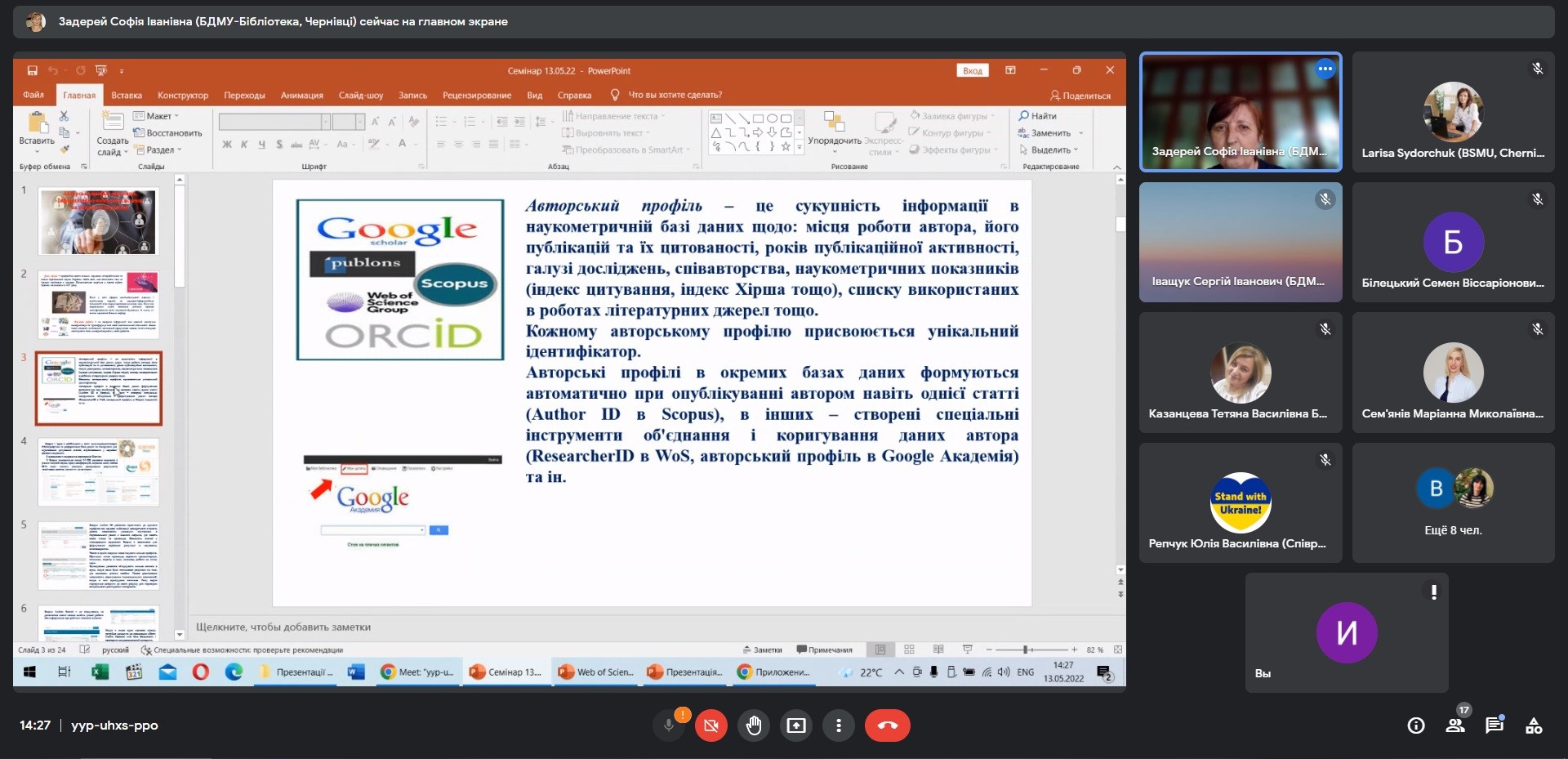Open the Meet activities icon

(1534, 726)
